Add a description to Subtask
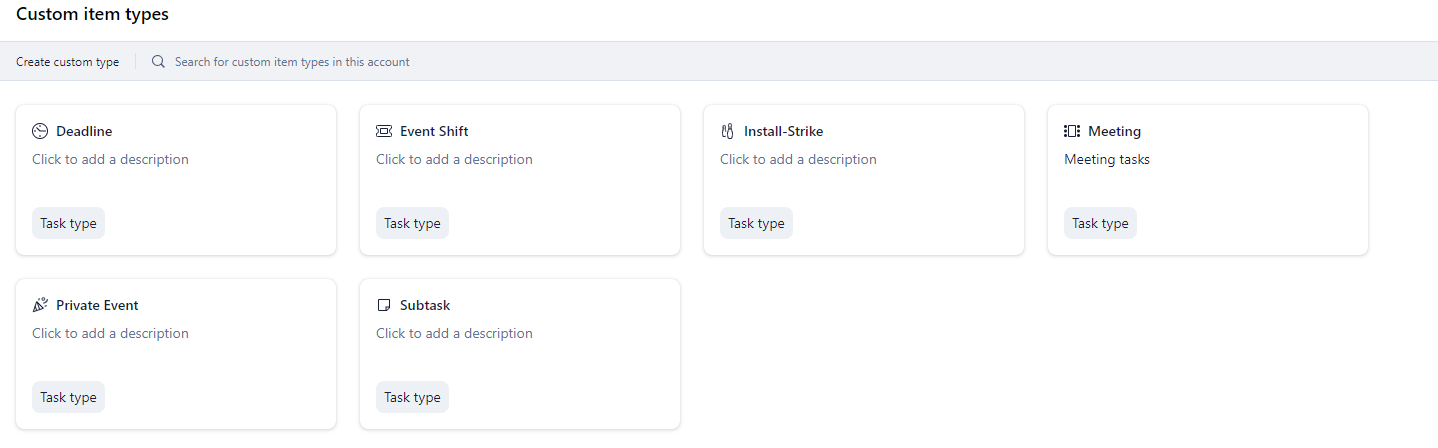 click(x=454, y=333)
